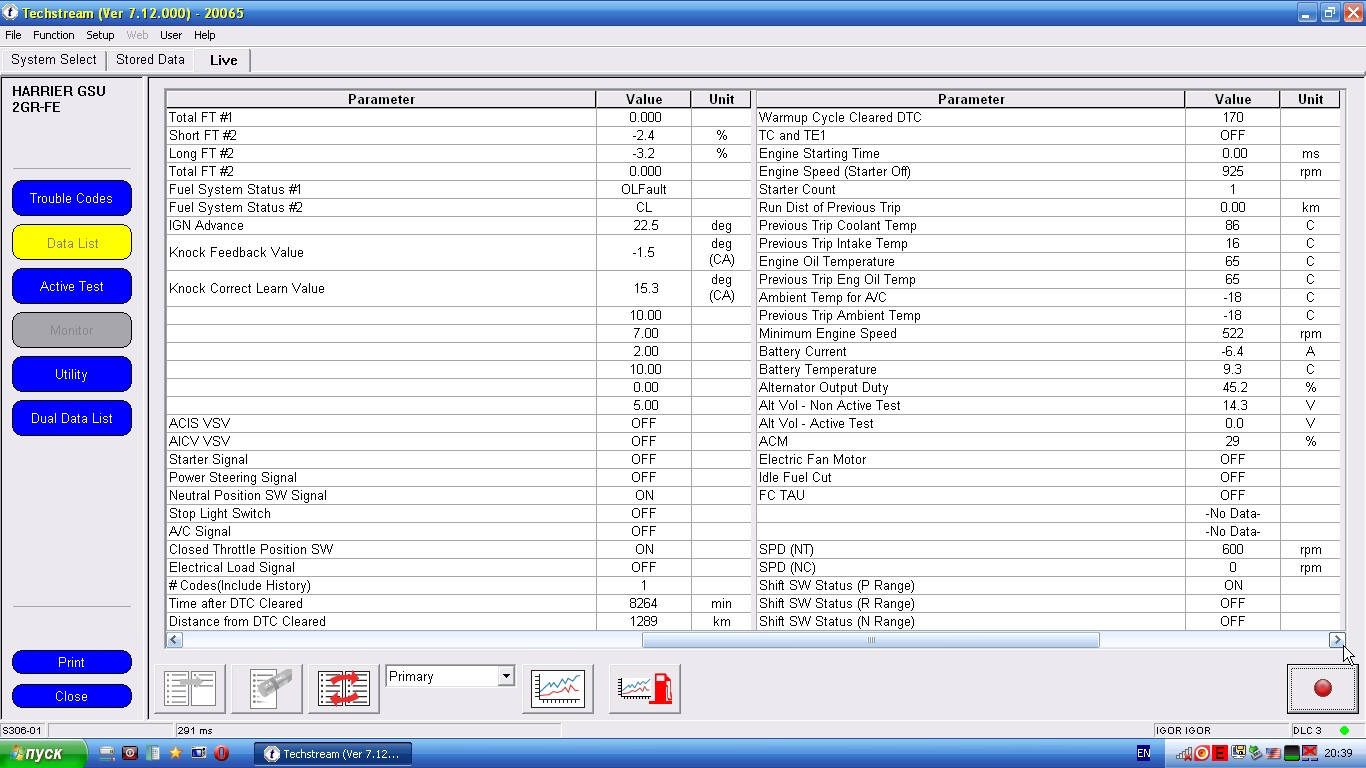This screenshot has width=1366, height=768.
Task: Switch to the System Select tab
Action: point(54,60)
